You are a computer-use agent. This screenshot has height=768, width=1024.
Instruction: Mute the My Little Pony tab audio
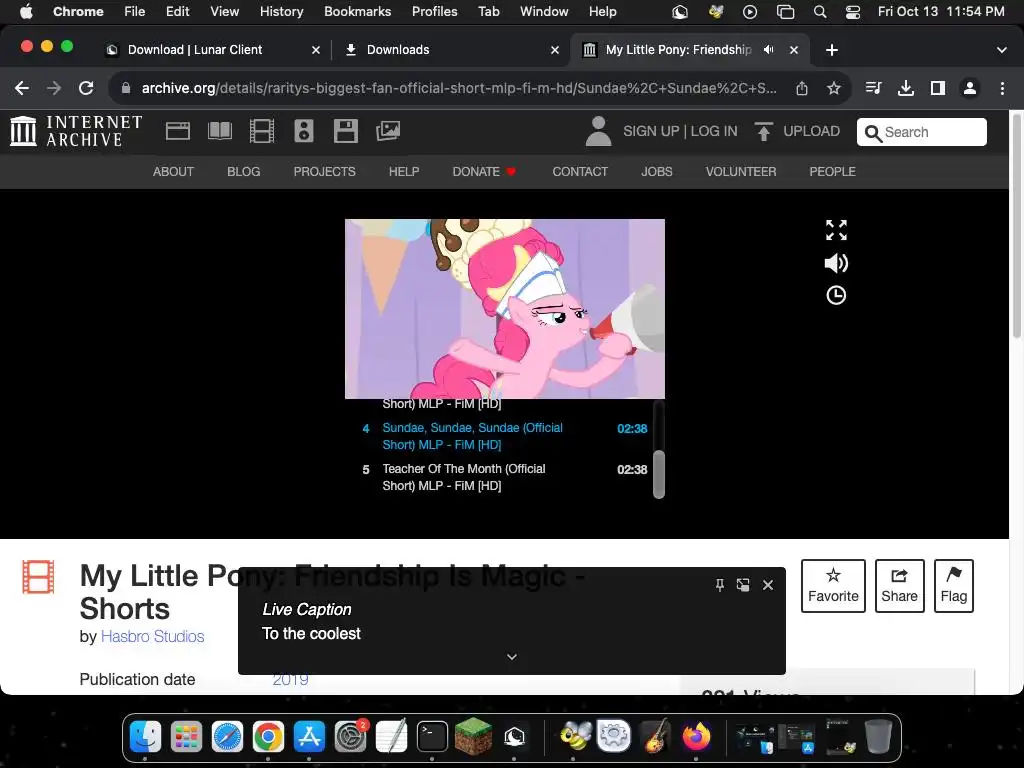click(x=769, y=50)
